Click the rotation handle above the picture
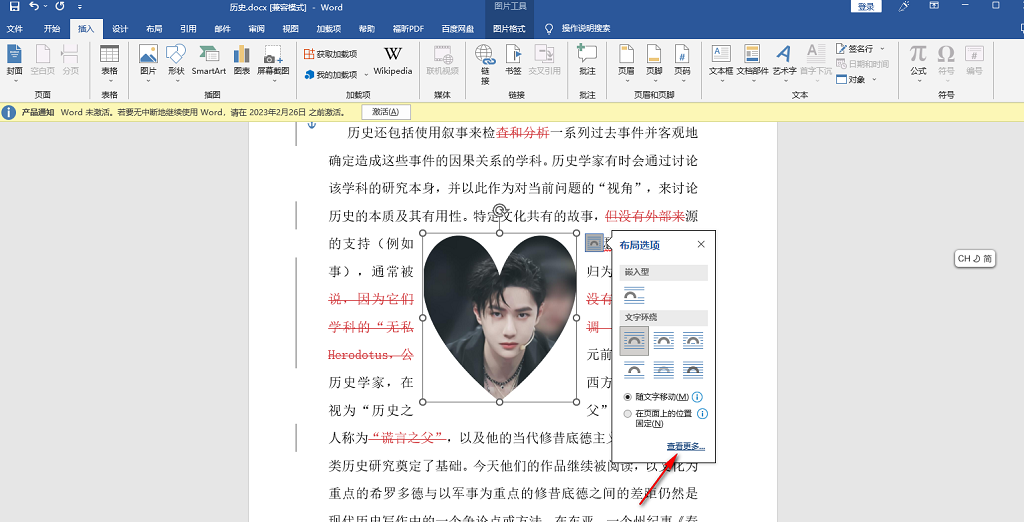The height and width of the screenshot is (522, 1024). pos(500,210)
